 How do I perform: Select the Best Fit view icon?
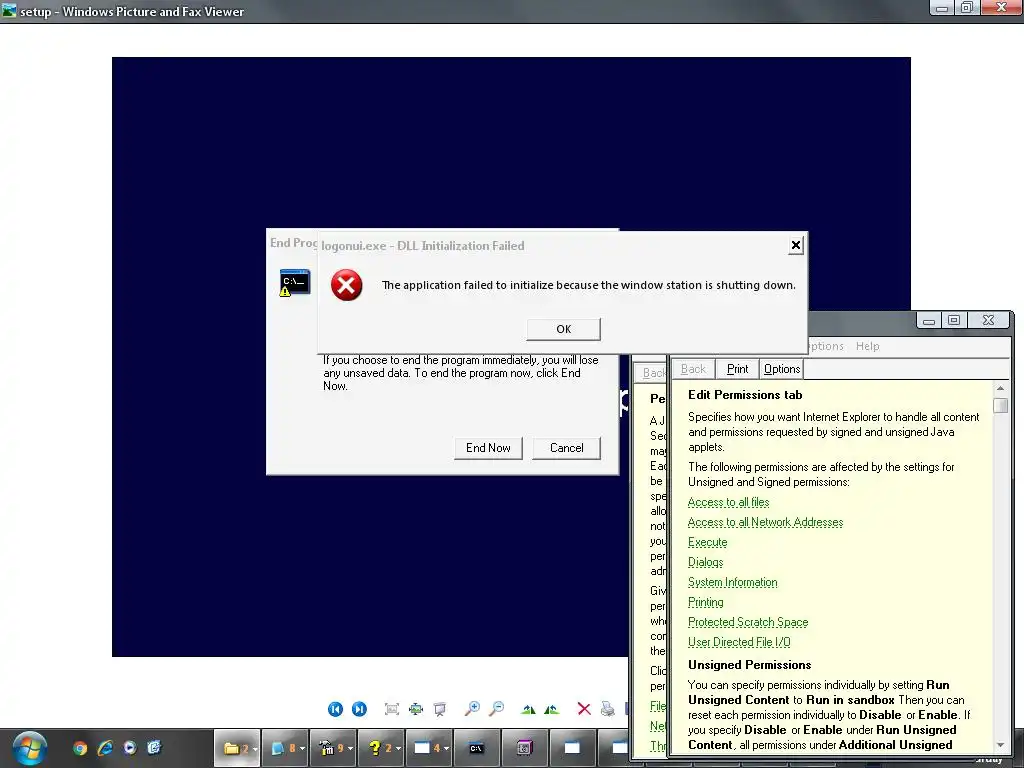[392, 709]
